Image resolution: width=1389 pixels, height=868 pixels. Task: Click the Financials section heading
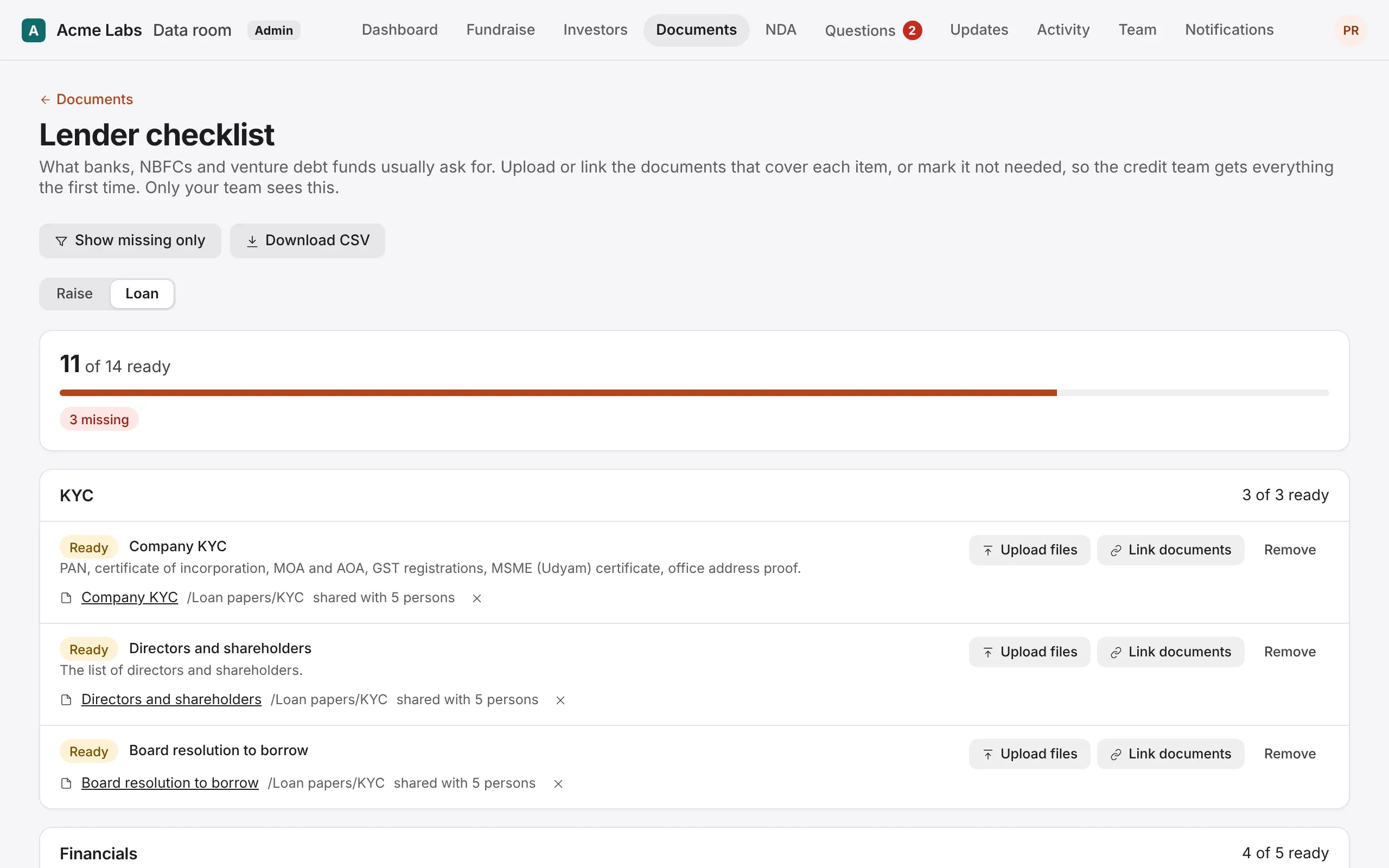click(98, 854)
